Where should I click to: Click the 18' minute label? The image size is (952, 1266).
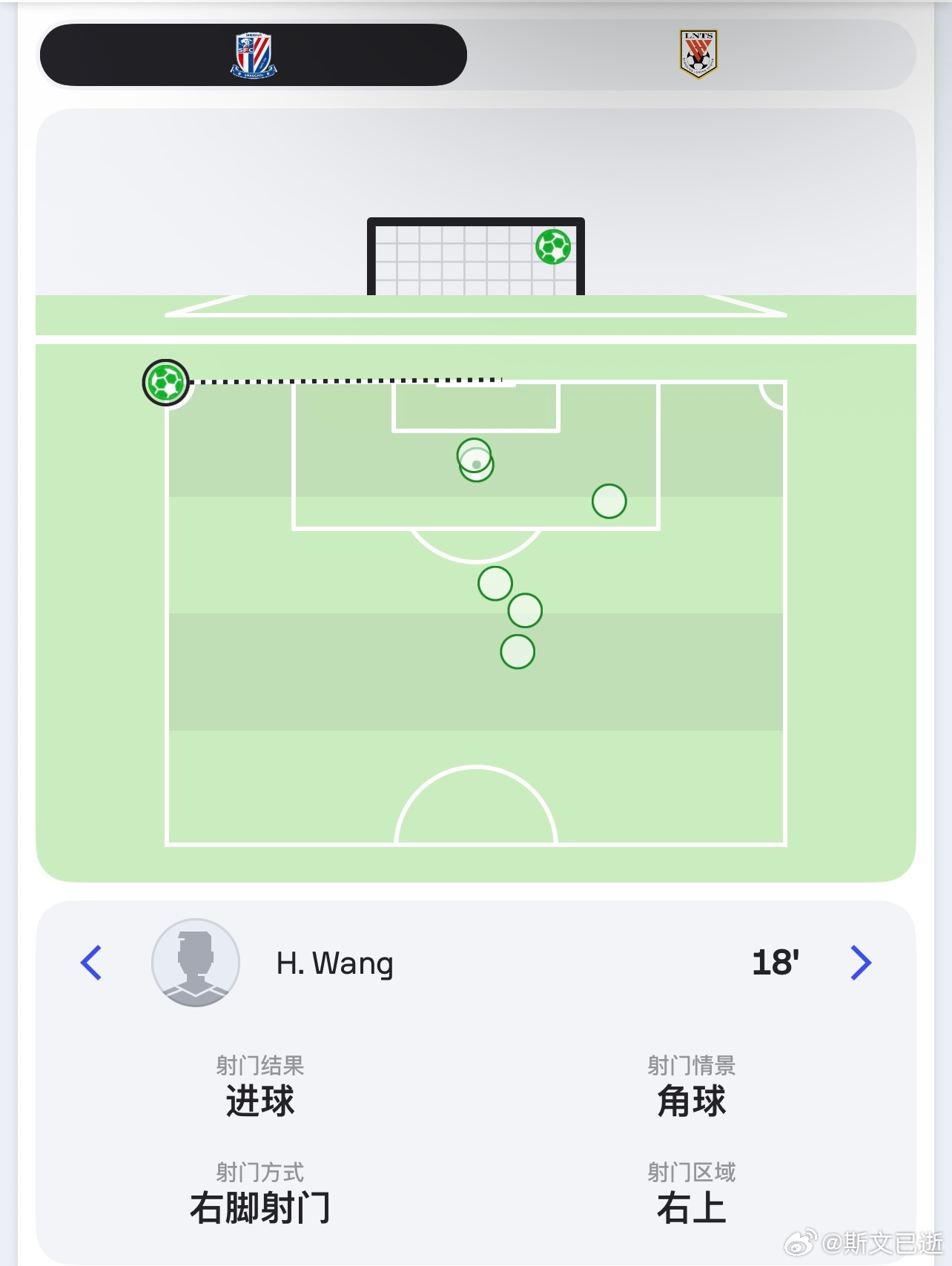point(776,963)
